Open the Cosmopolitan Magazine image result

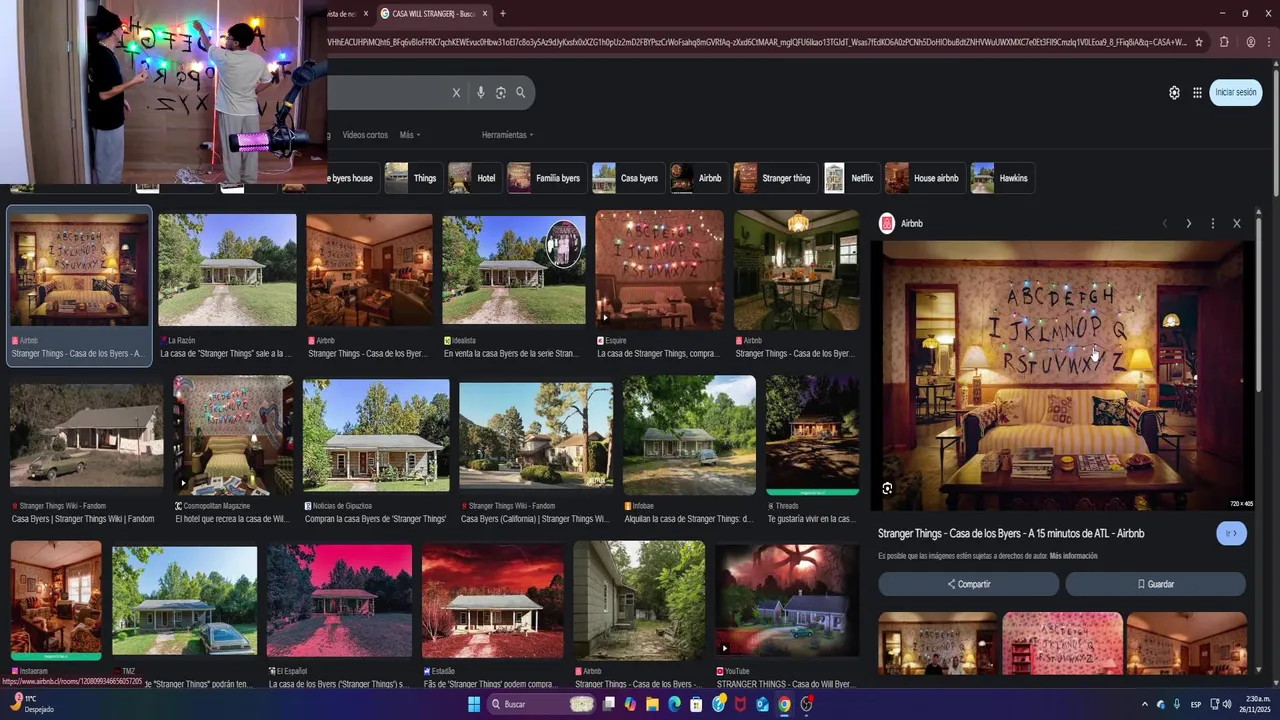coord(233,435)
